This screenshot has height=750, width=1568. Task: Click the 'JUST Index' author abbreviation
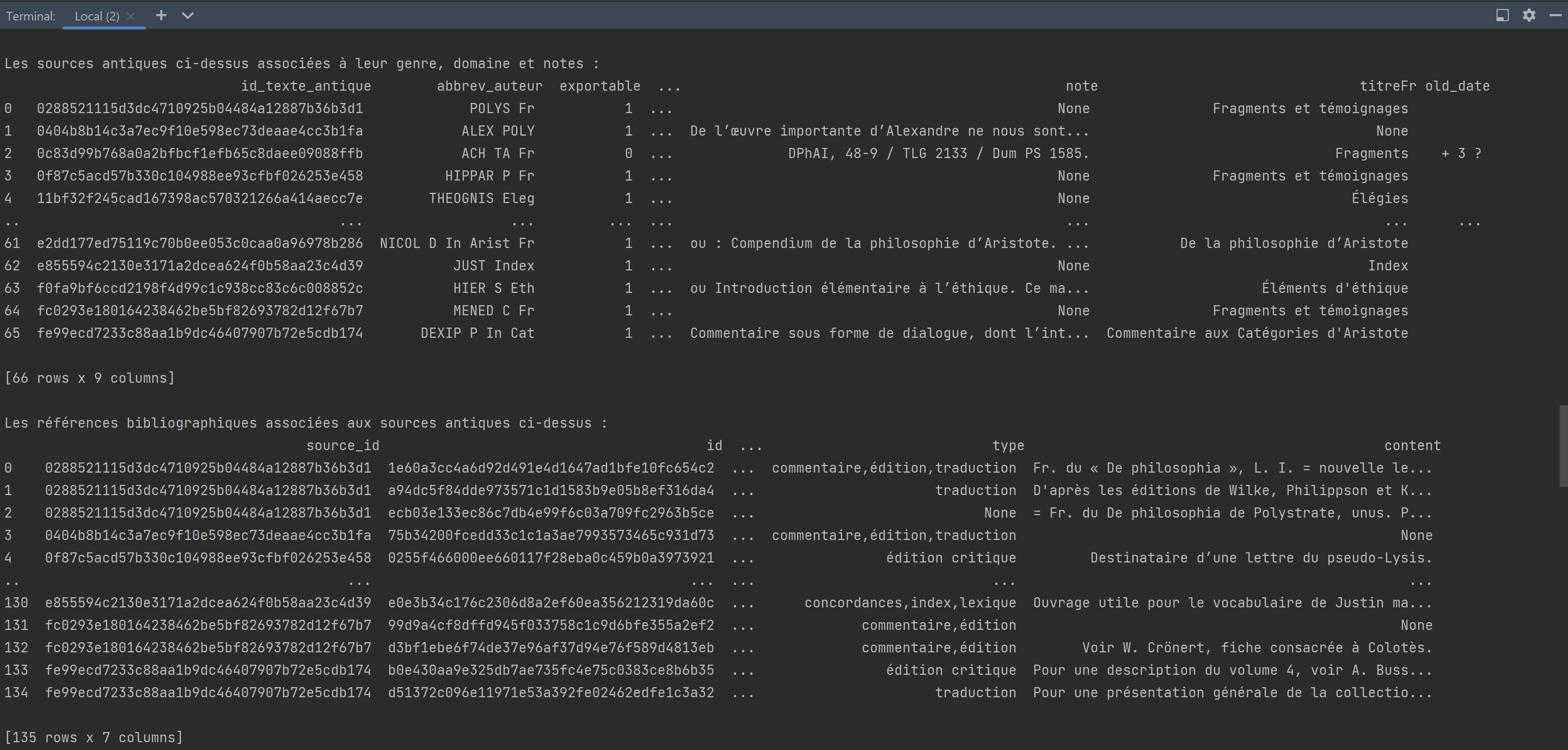click(494, 267)
